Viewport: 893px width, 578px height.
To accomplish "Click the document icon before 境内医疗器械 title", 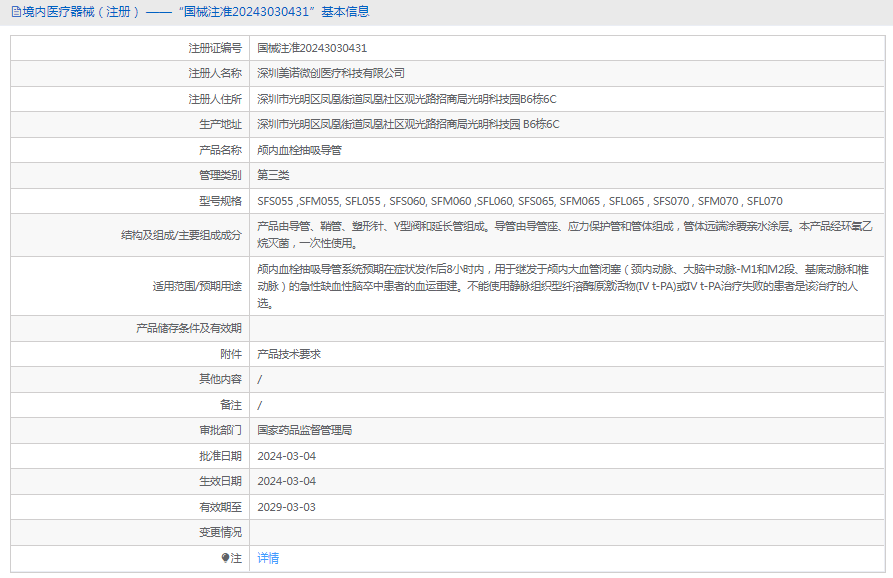I will [16, 11].
